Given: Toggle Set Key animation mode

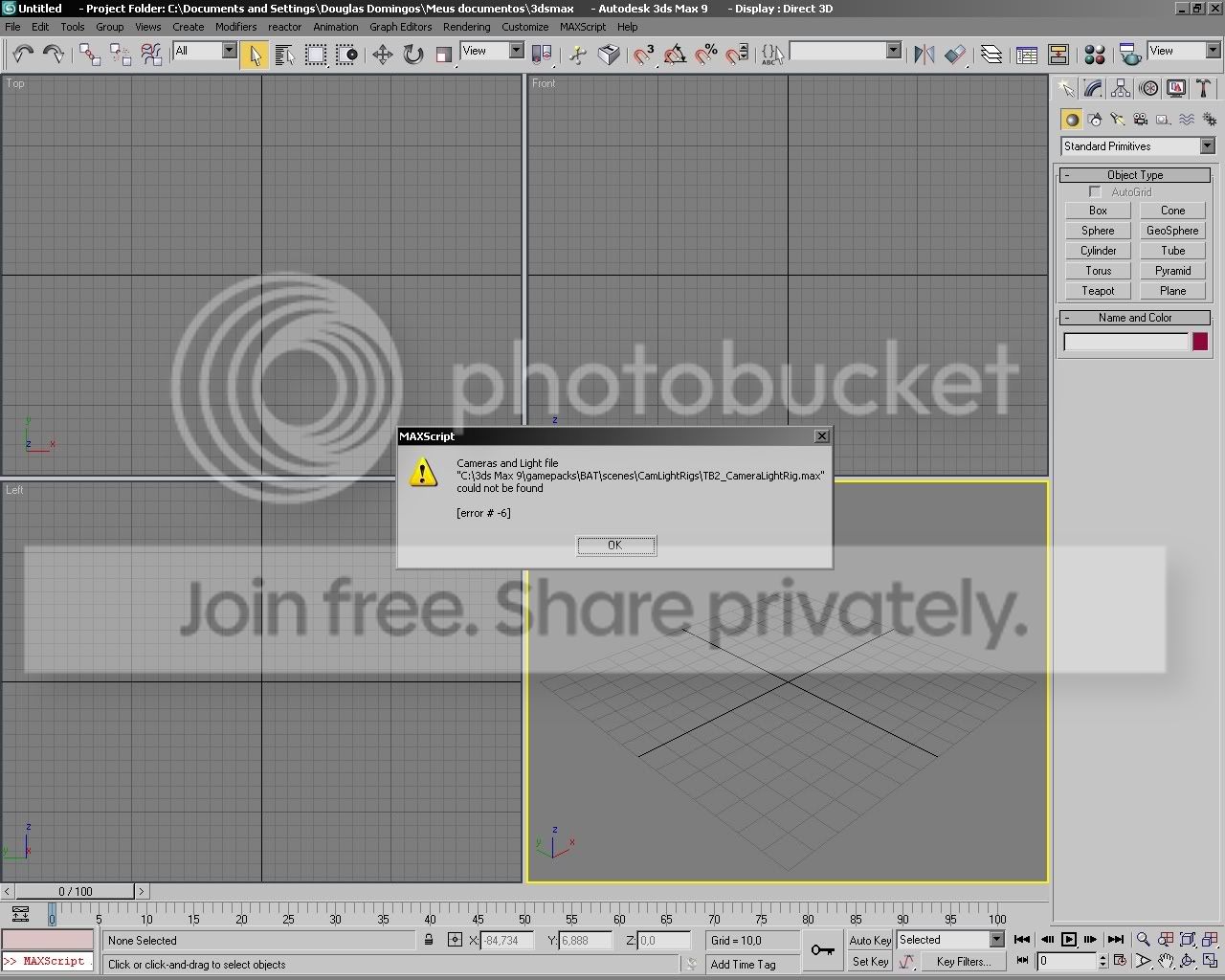Looking at the screenshot, I should (x=870, y=962).
